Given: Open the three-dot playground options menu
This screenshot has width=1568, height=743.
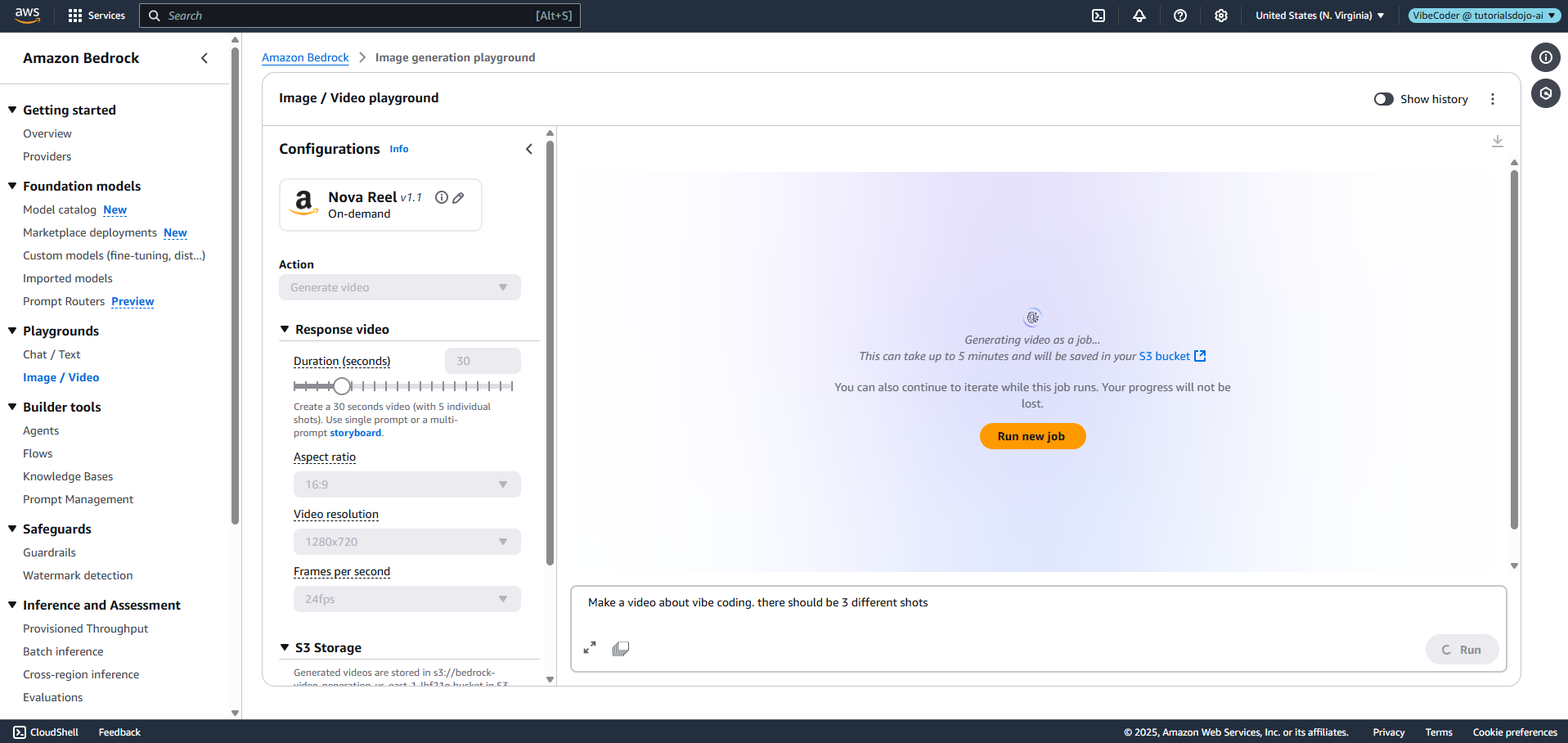Looking at the screenshot, I should pyautogui.click(x=1493, y=99).
